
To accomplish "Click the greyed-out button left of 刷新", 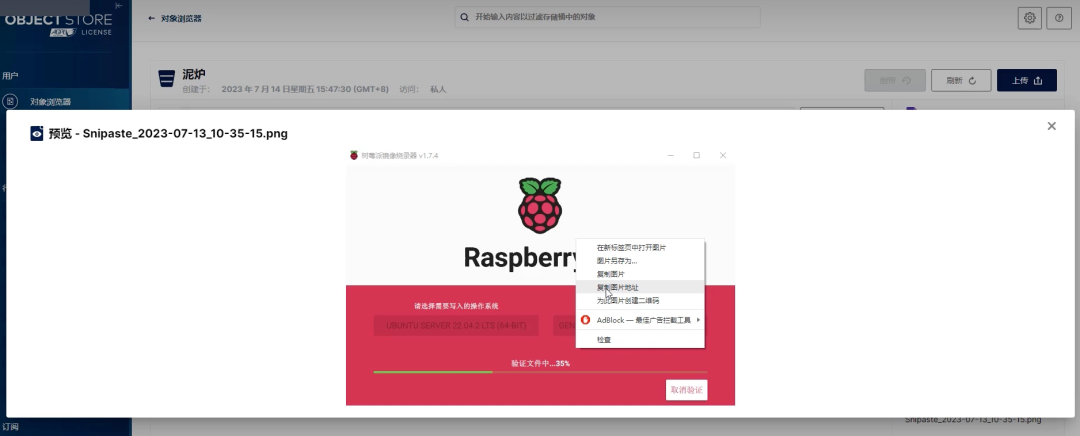I will (895, 81).
